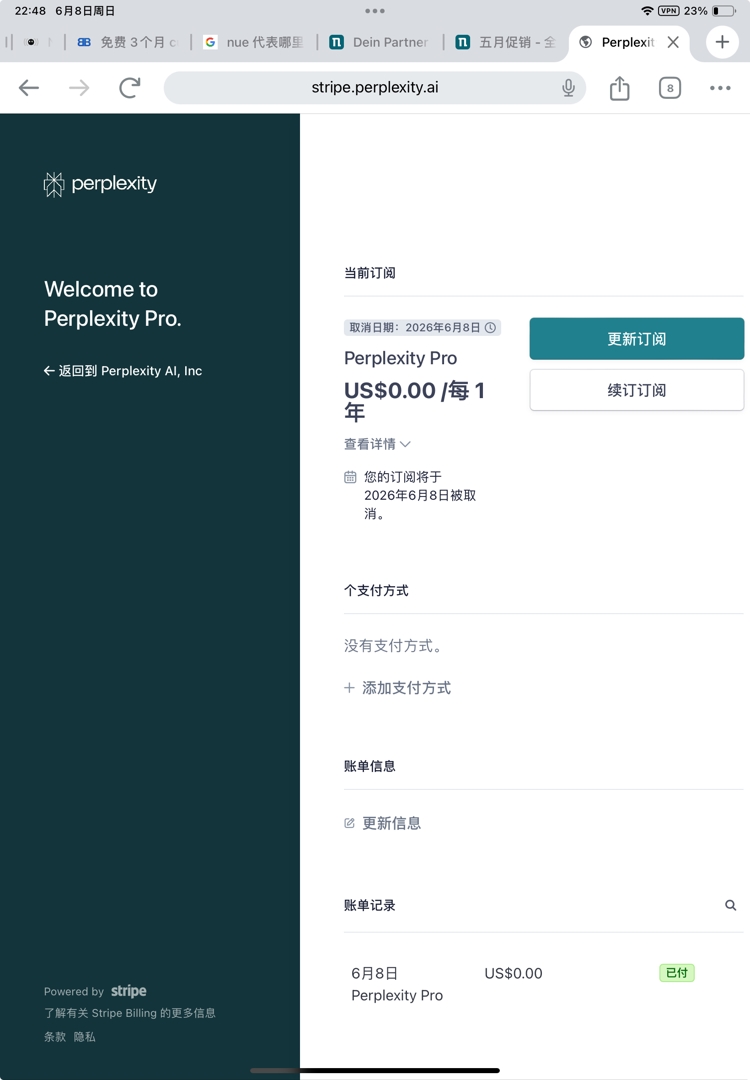
Task: Click the 续订订阅 button
Action: click(636, 390)
